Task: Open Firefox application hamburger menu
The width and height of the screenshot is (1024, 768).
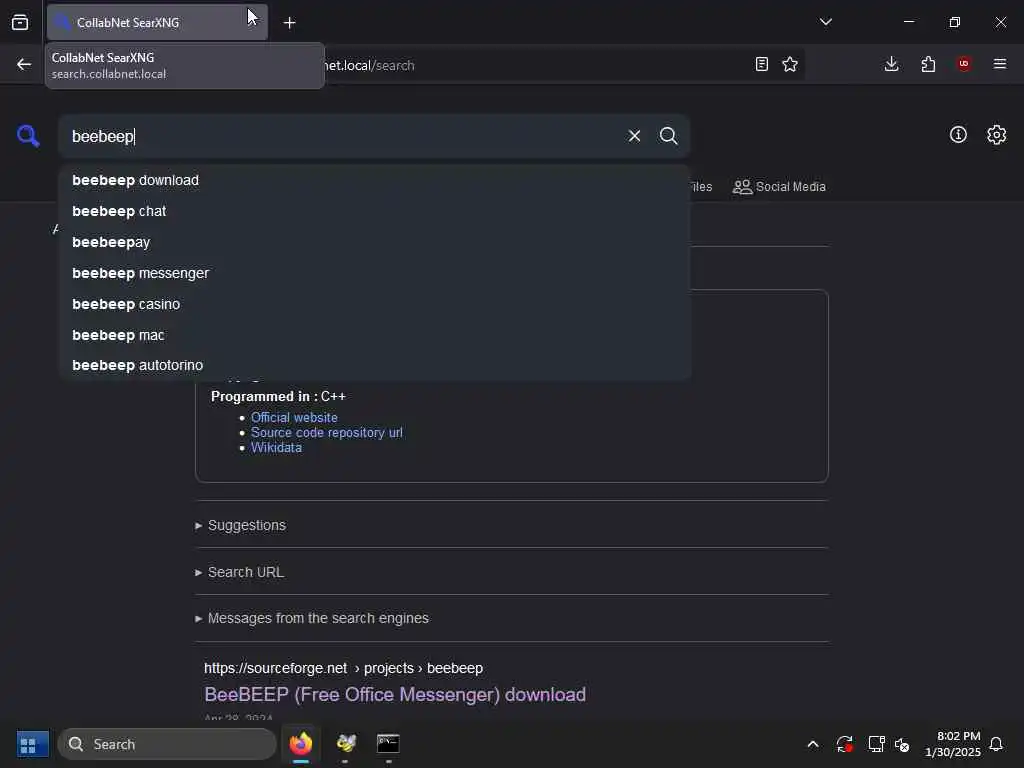Action: pos(1000,64)
